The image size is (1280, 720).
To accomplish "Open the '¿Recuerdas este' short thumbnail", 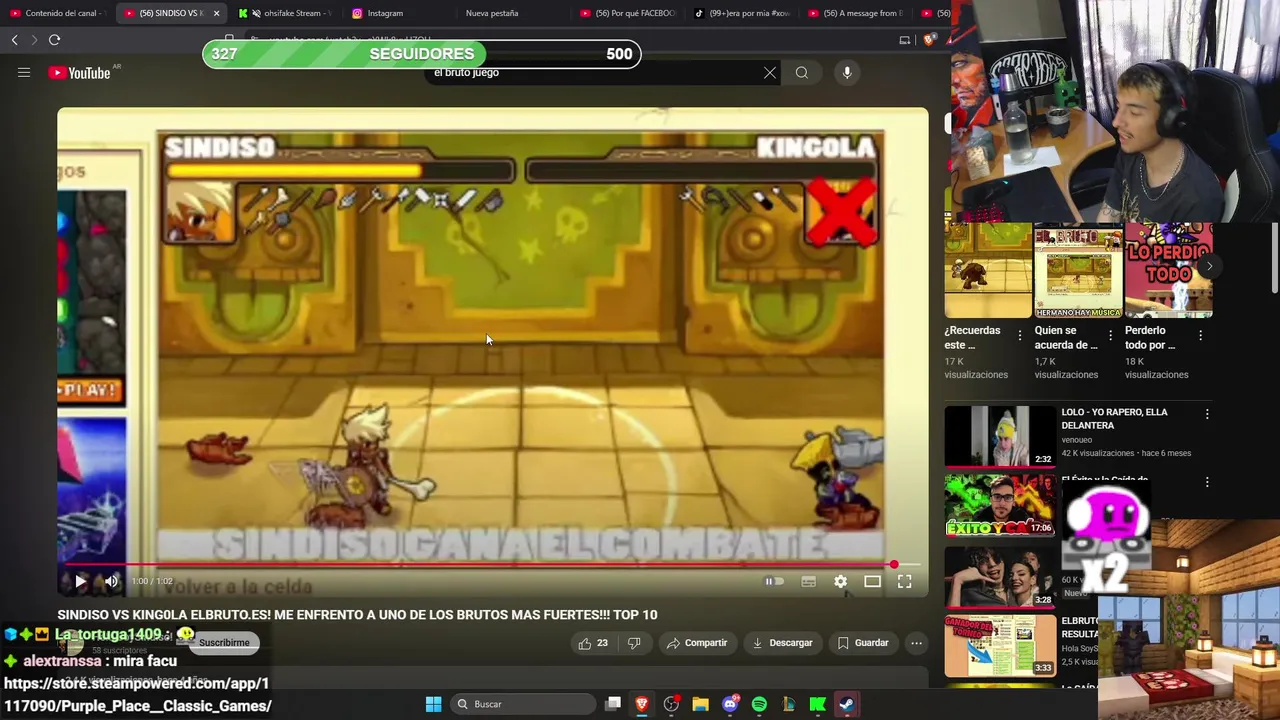I will click(x=988, y=270).
